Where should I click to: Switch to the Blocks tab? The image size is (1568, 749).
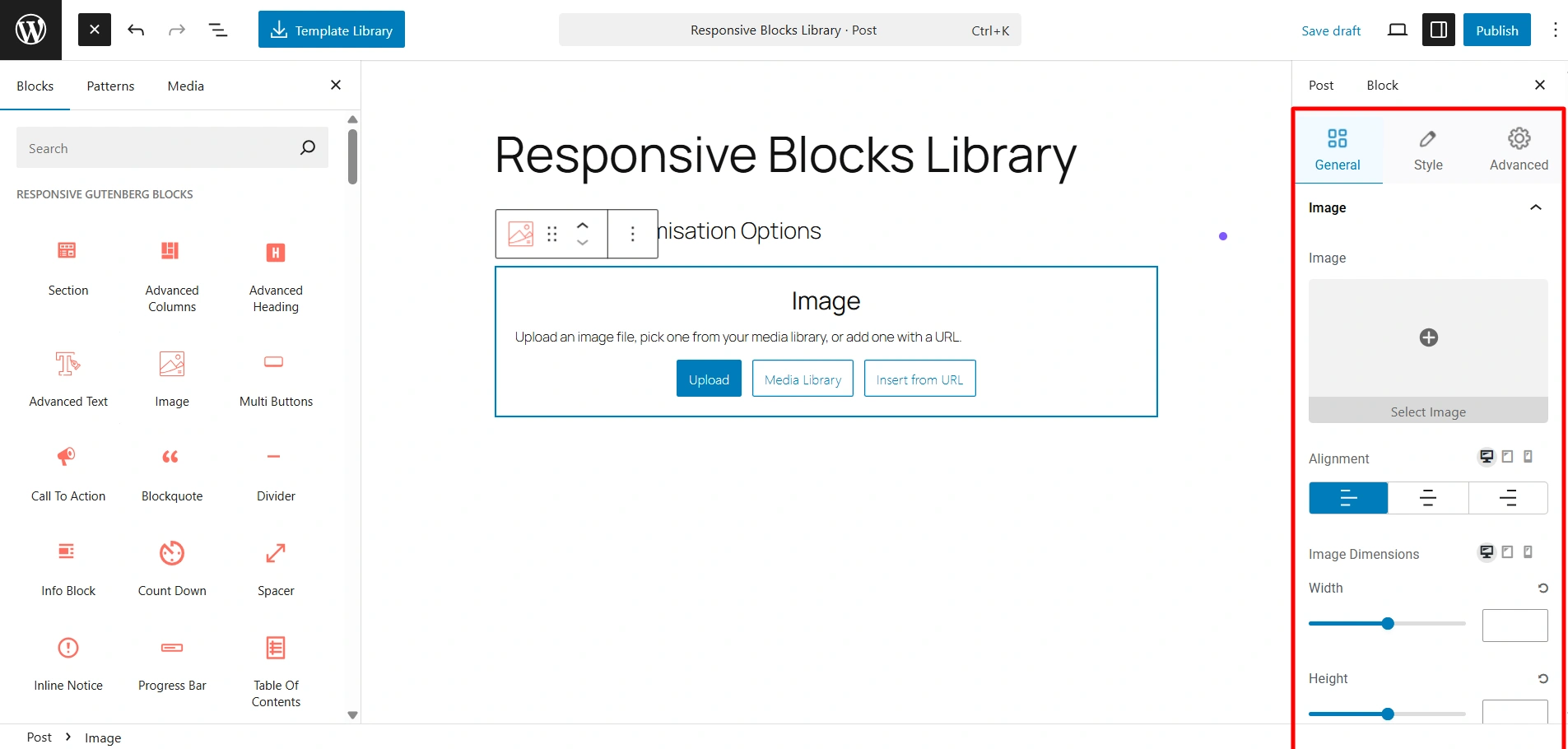[x=35, y=86]
